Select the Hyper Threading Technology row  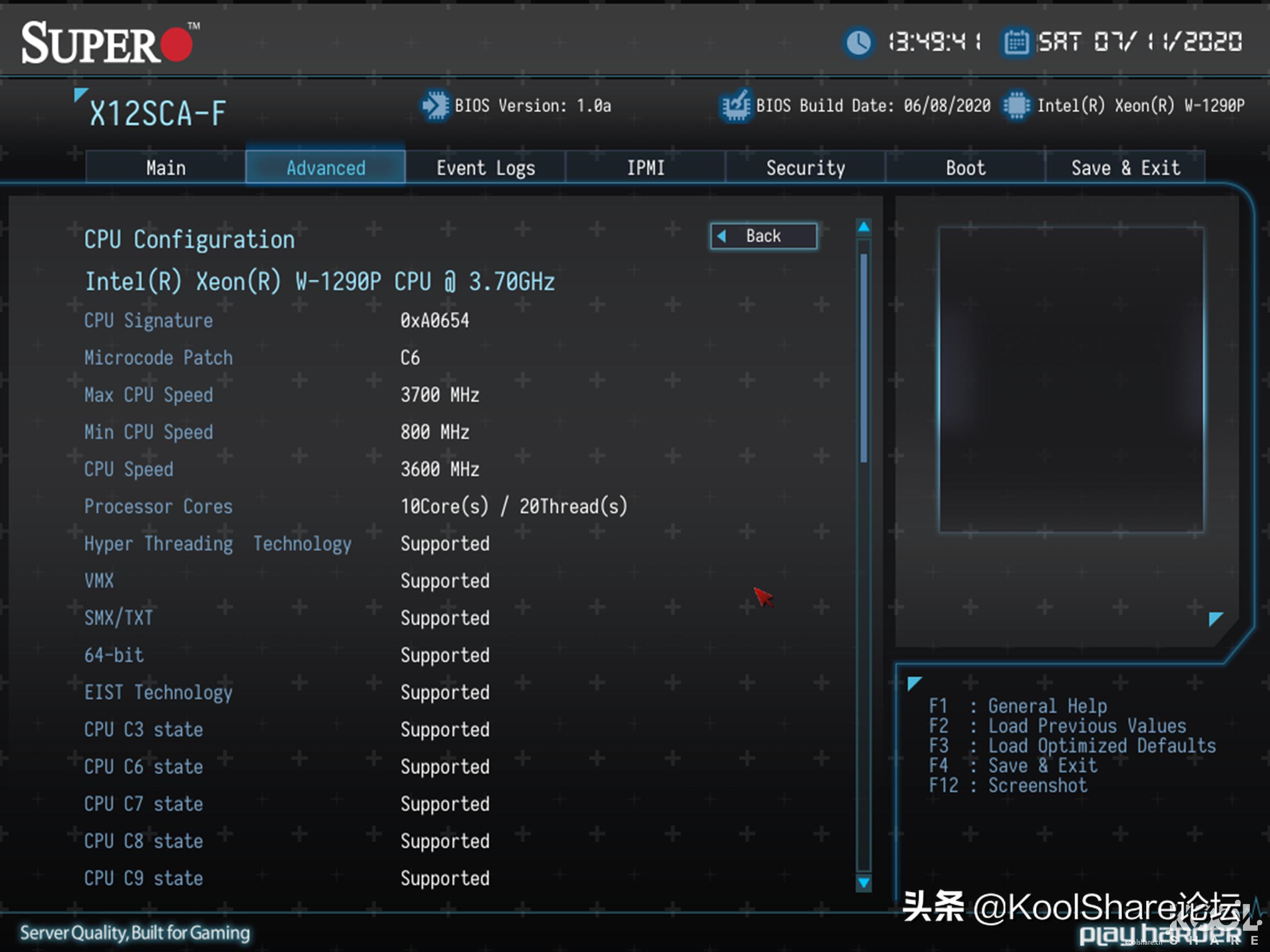point(218,543)
